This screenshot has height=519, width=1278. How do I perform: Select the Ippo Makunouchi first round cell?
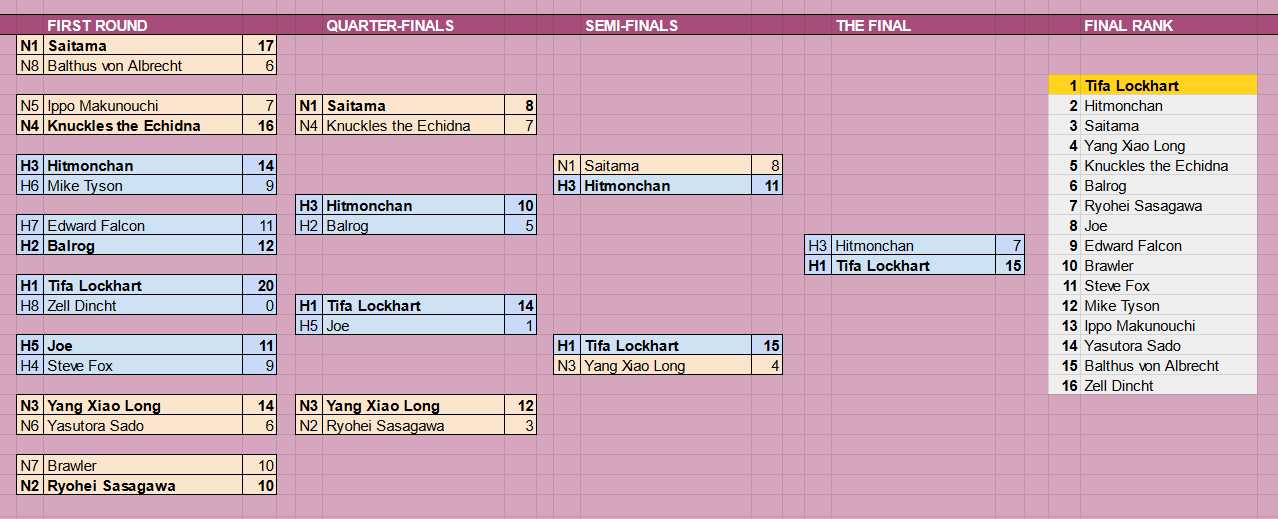click(143, 106)
